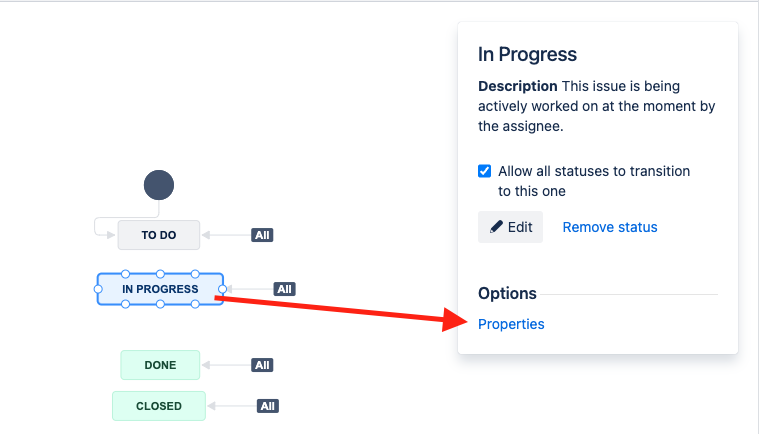Click the All badge next to TO DO
This screenshot has width=768, height=434.
coord(262,235)
